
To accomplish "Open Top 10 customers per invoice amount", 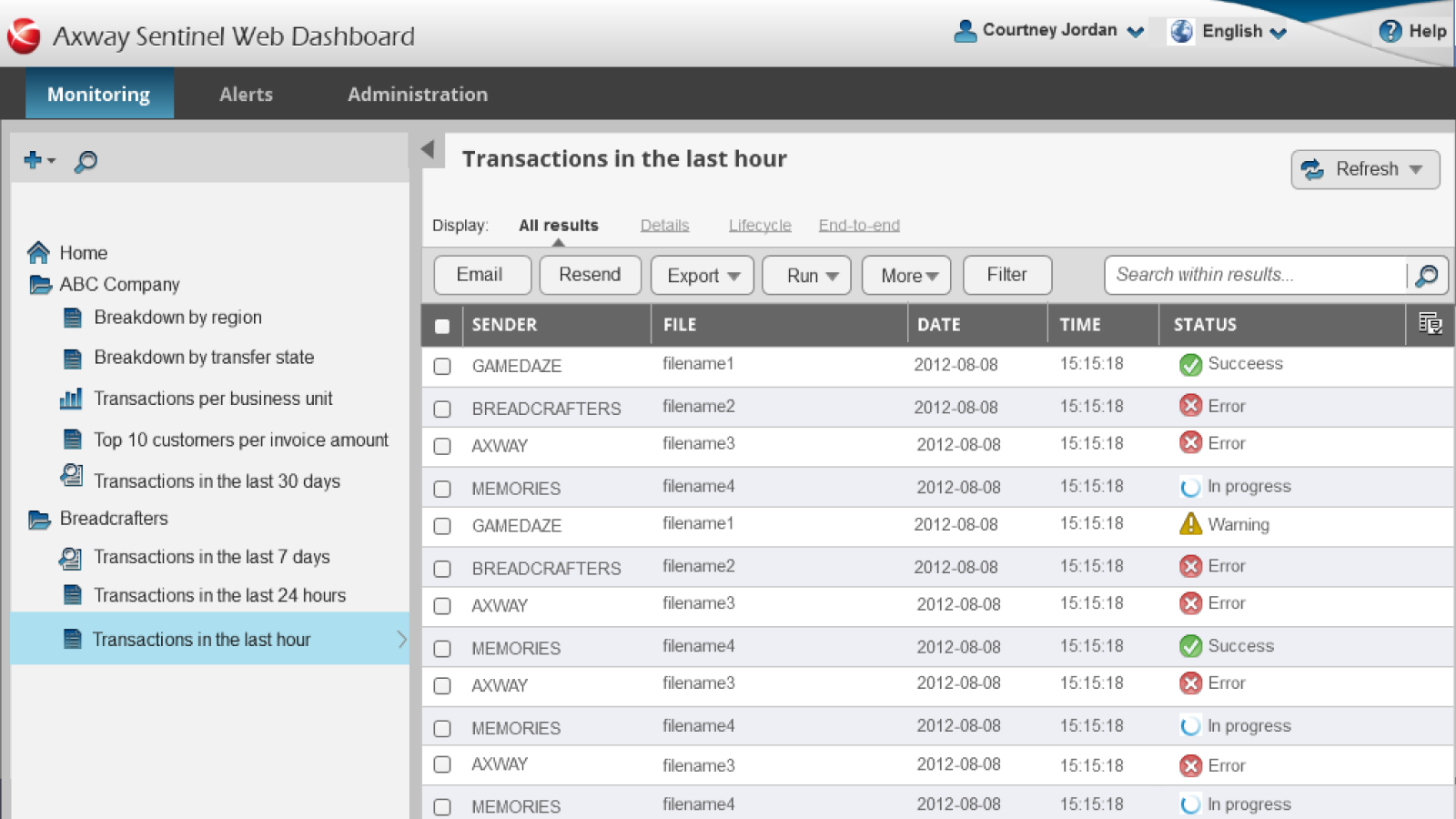I will pyautogui.click(x=241, y=440).
